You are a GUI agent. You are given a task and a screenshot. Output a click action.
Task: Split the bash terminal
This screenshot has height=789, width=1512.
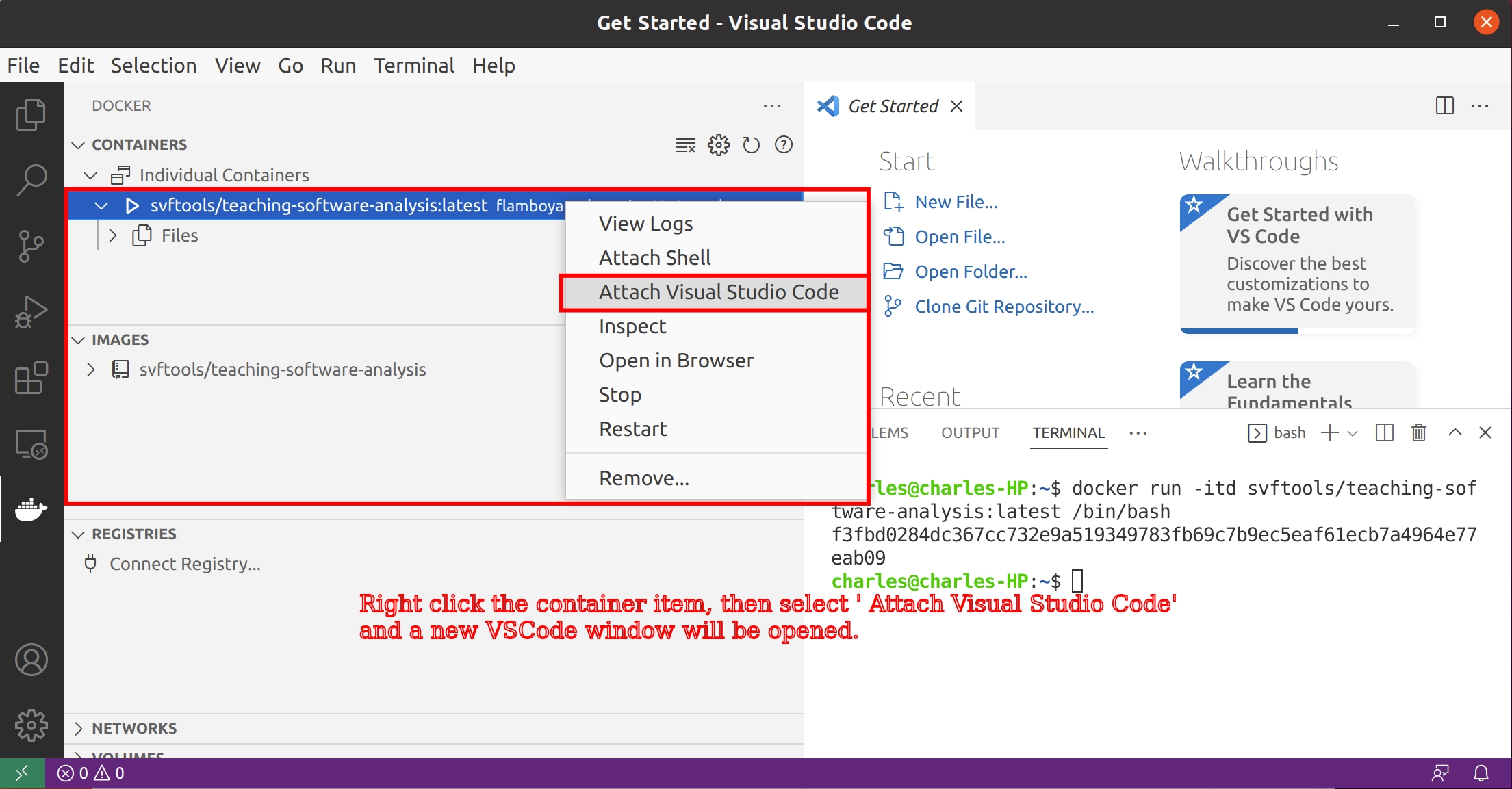(x=1385, y=432)
